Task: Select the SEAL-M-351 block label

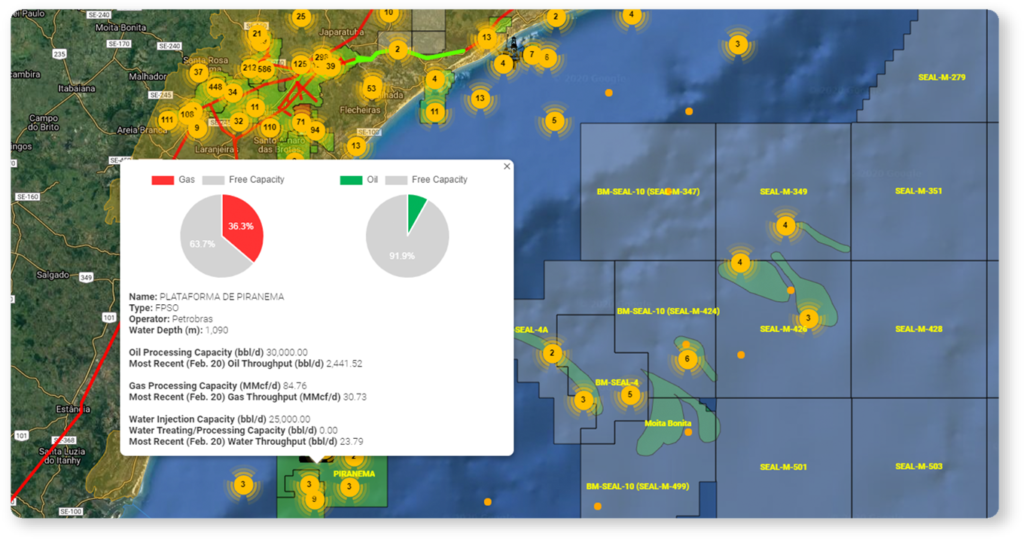Action: (x=918, y=191)
